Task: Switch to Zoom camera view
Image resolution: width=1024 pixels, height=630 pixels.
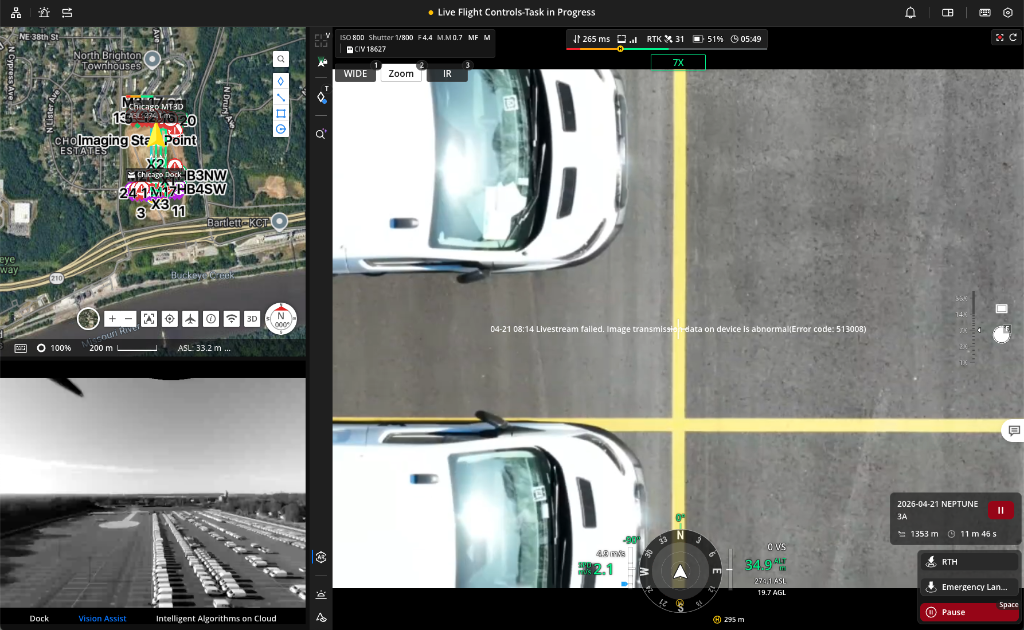Action: click(401, 74)
